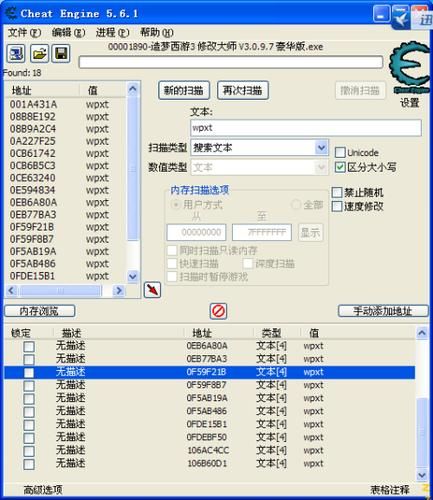Click the 描述 column header in address table
This screenshot has height=500, width=433.
pos(71,333)
